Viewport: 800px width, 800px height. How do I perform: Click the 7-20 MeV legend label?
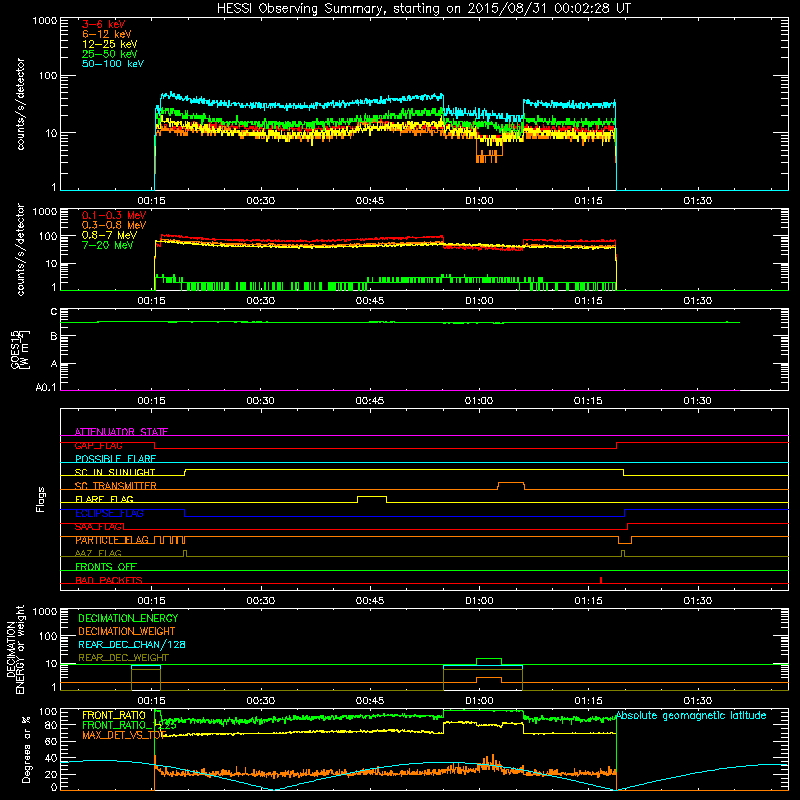pos(107,245)
